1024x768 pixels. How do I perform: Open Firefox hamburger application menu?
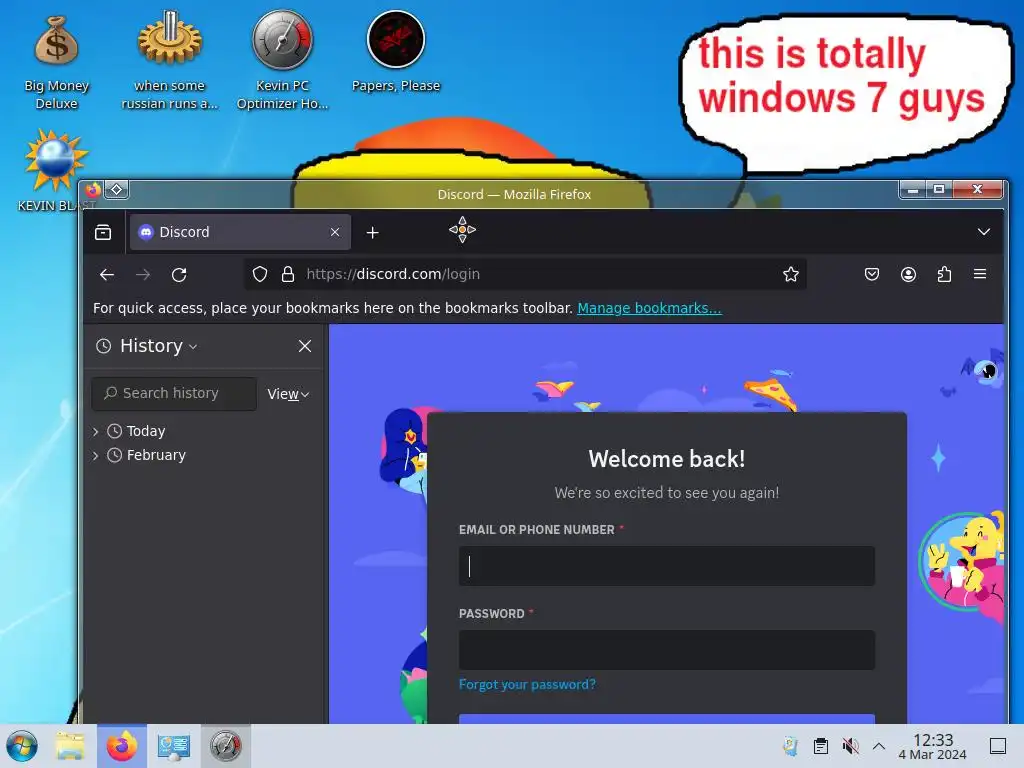pyautogui.click(x=980, y=274)
